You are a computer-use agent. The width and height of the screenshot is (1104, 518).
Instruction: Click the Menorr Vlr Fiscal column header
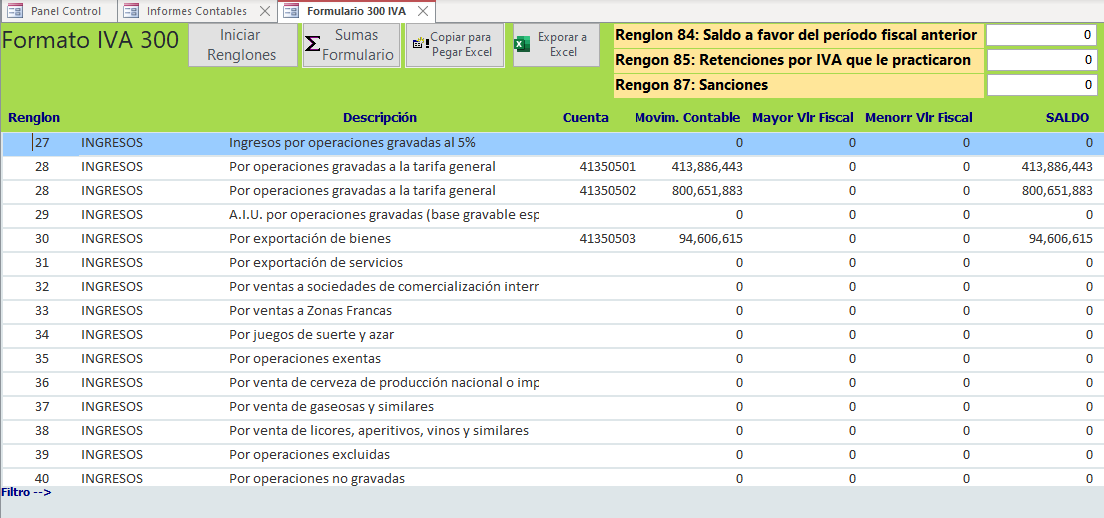919,118
